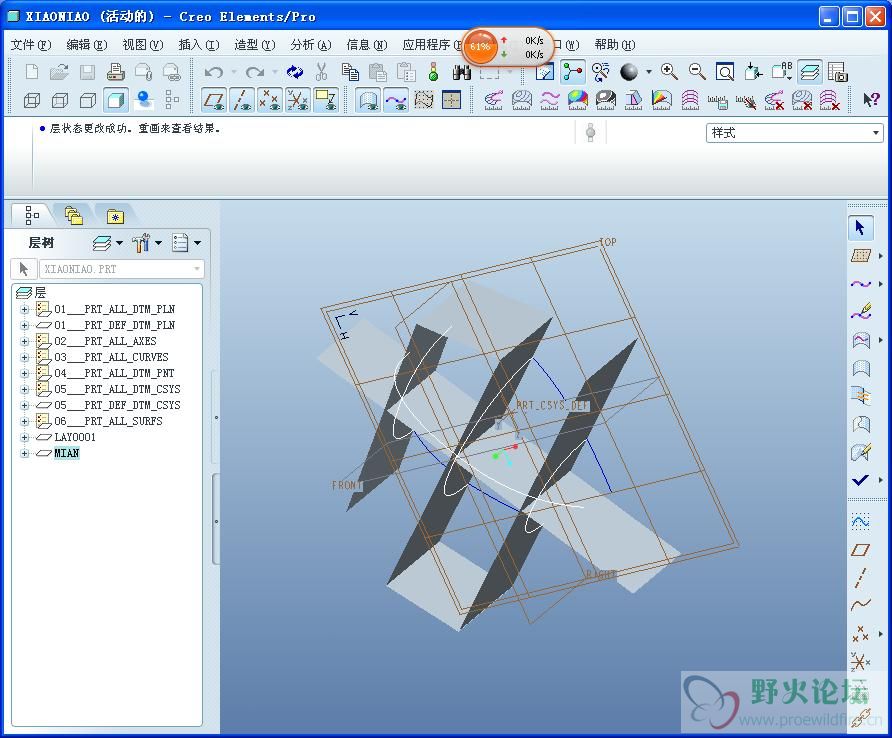Click the saved analysis icon with floppy disk

click(717, 101)
